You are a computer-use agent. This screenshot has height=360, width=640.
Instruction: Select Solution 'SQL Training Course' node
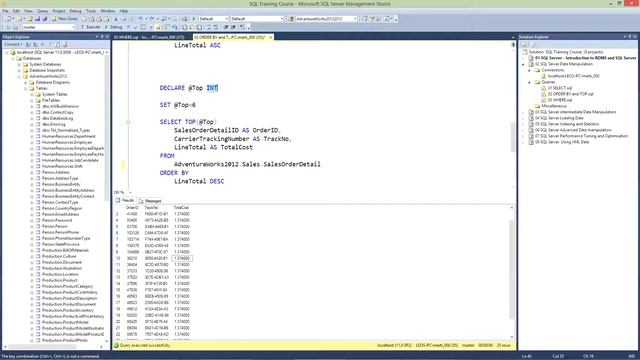(563, 52)
